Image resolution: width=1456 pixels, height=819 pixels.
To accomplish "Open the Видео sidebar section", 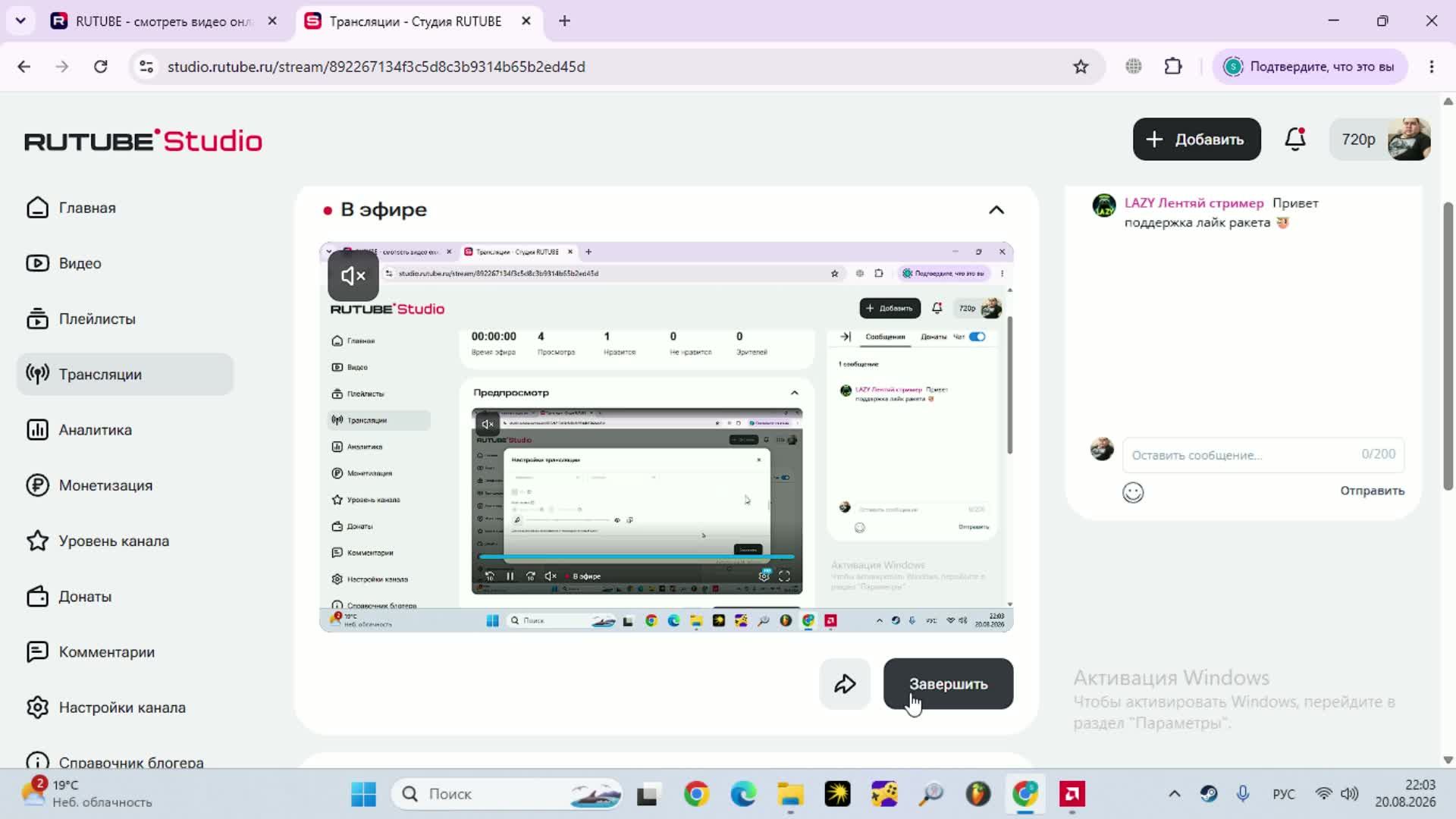I will 125,263.
